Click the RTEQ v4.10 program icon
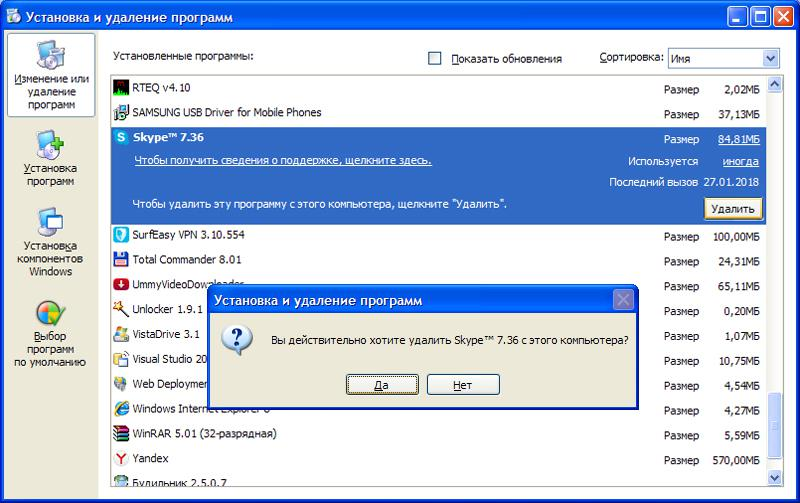Viewport: 800px width, 503px height. 121,88
